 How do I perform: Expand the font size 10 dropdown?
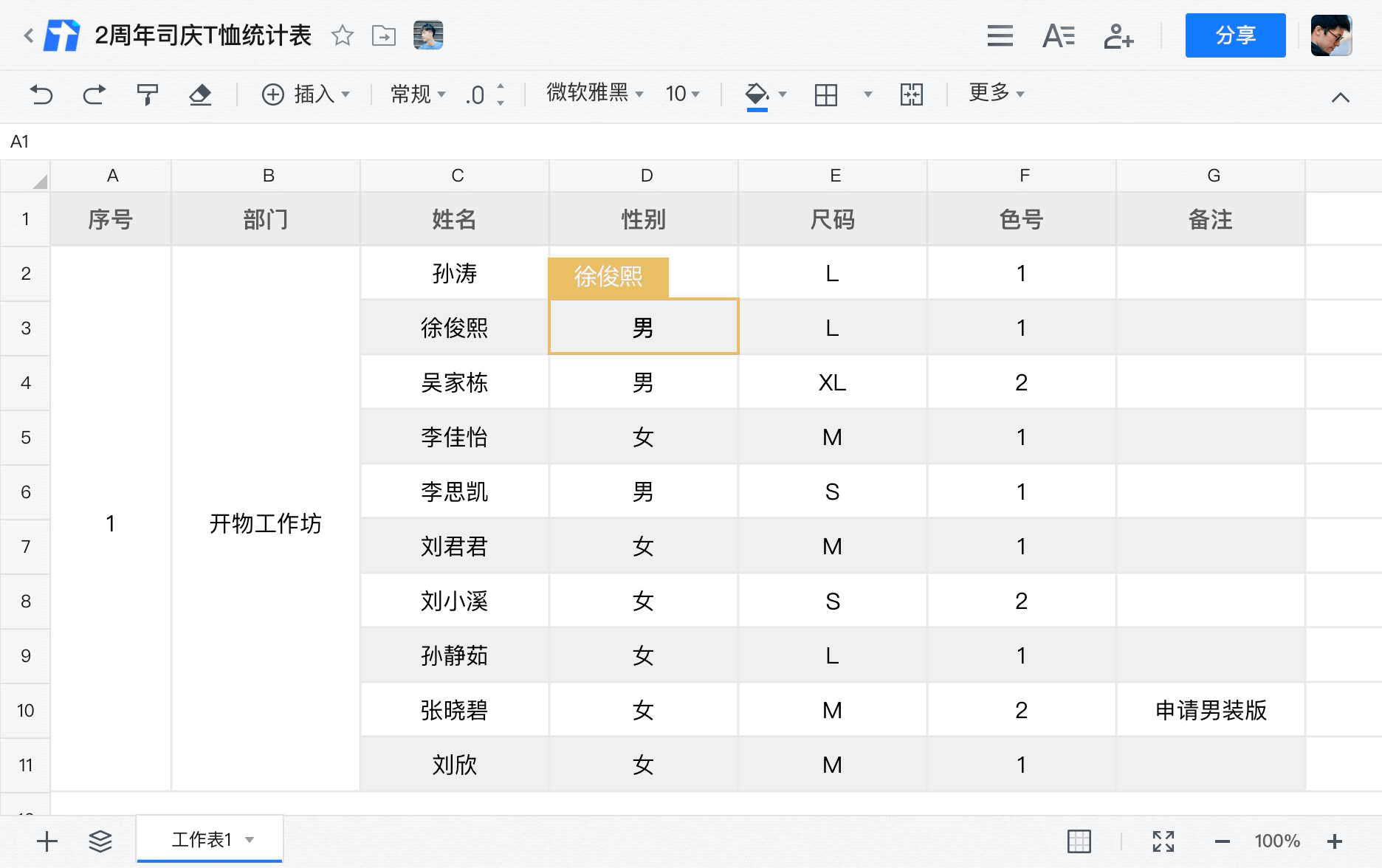(x=681, y=94)
